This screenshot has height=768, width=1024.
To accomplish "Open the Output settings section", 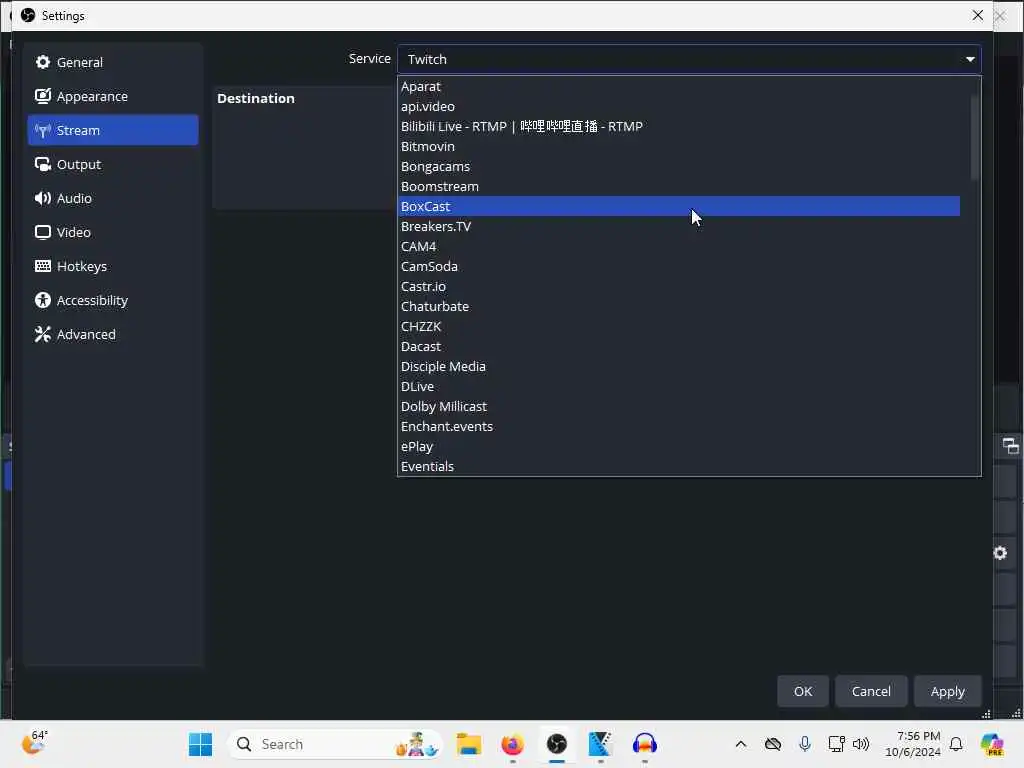I will 112,164.
